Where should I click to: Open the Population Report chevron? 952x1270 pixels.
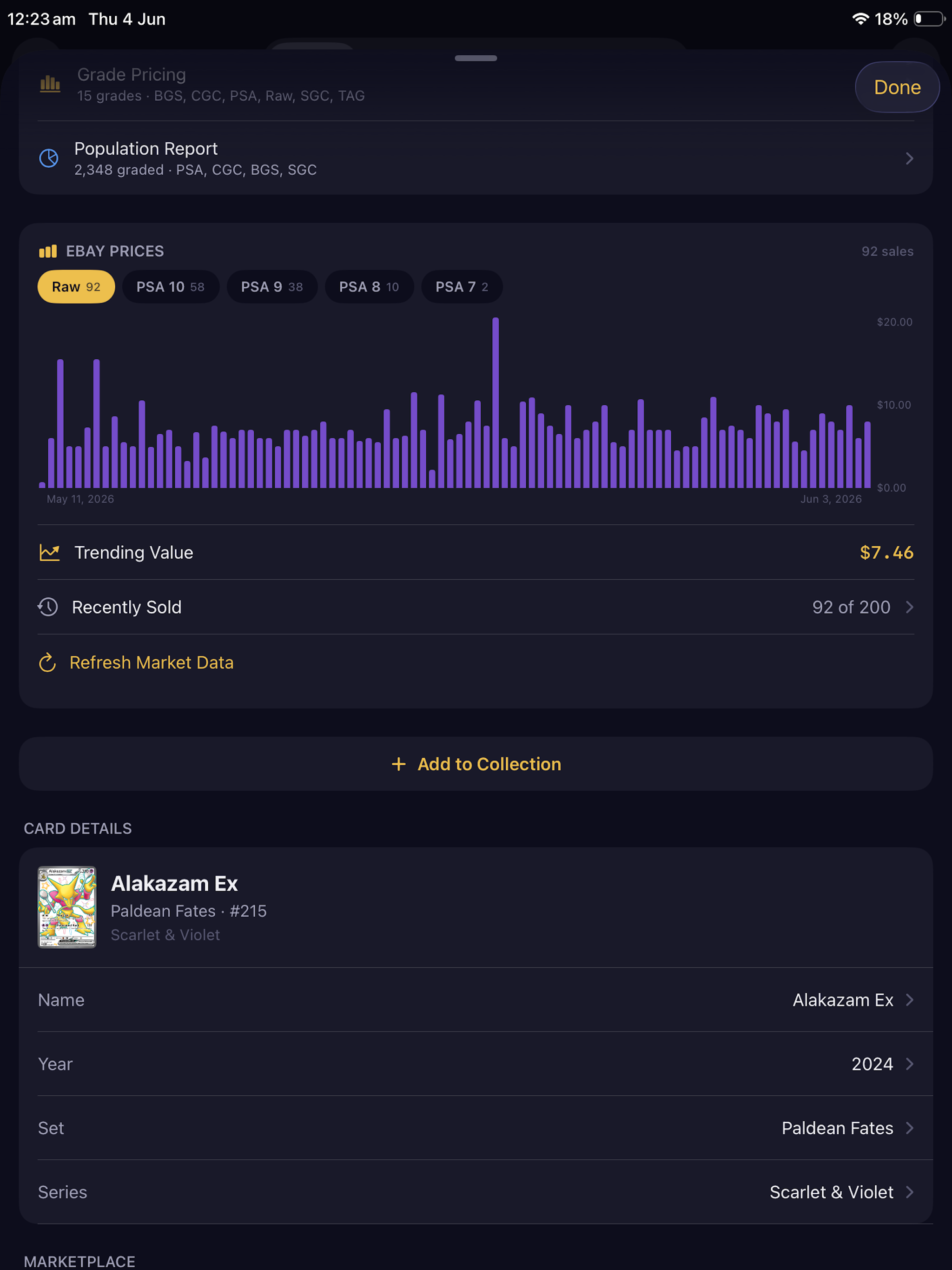point(909,159)
